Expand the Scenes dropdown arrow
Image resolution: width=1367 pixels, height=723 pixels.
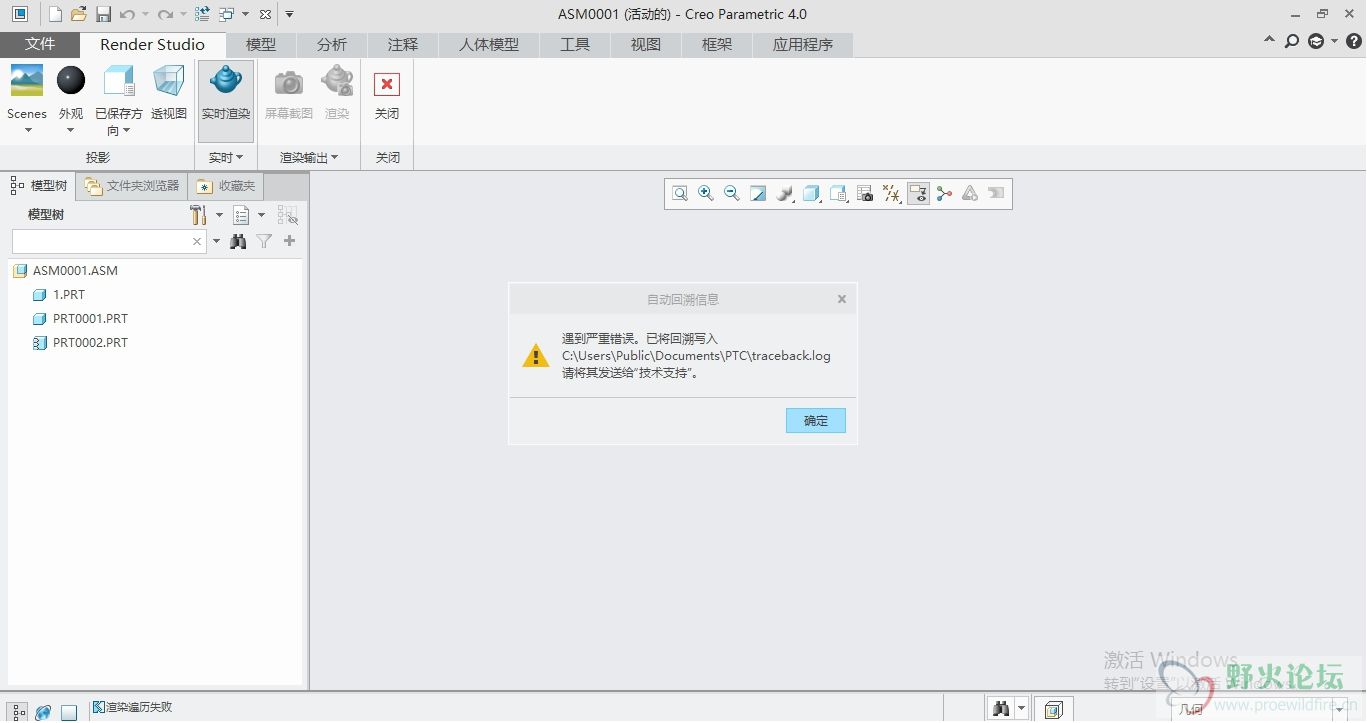[28, 130]
